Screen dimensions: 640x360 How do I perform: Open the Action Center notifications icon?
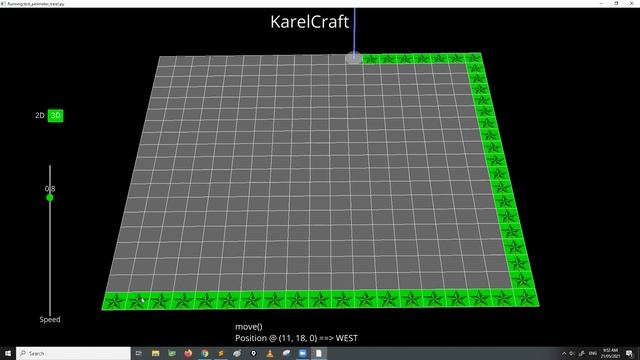(629, 353)
